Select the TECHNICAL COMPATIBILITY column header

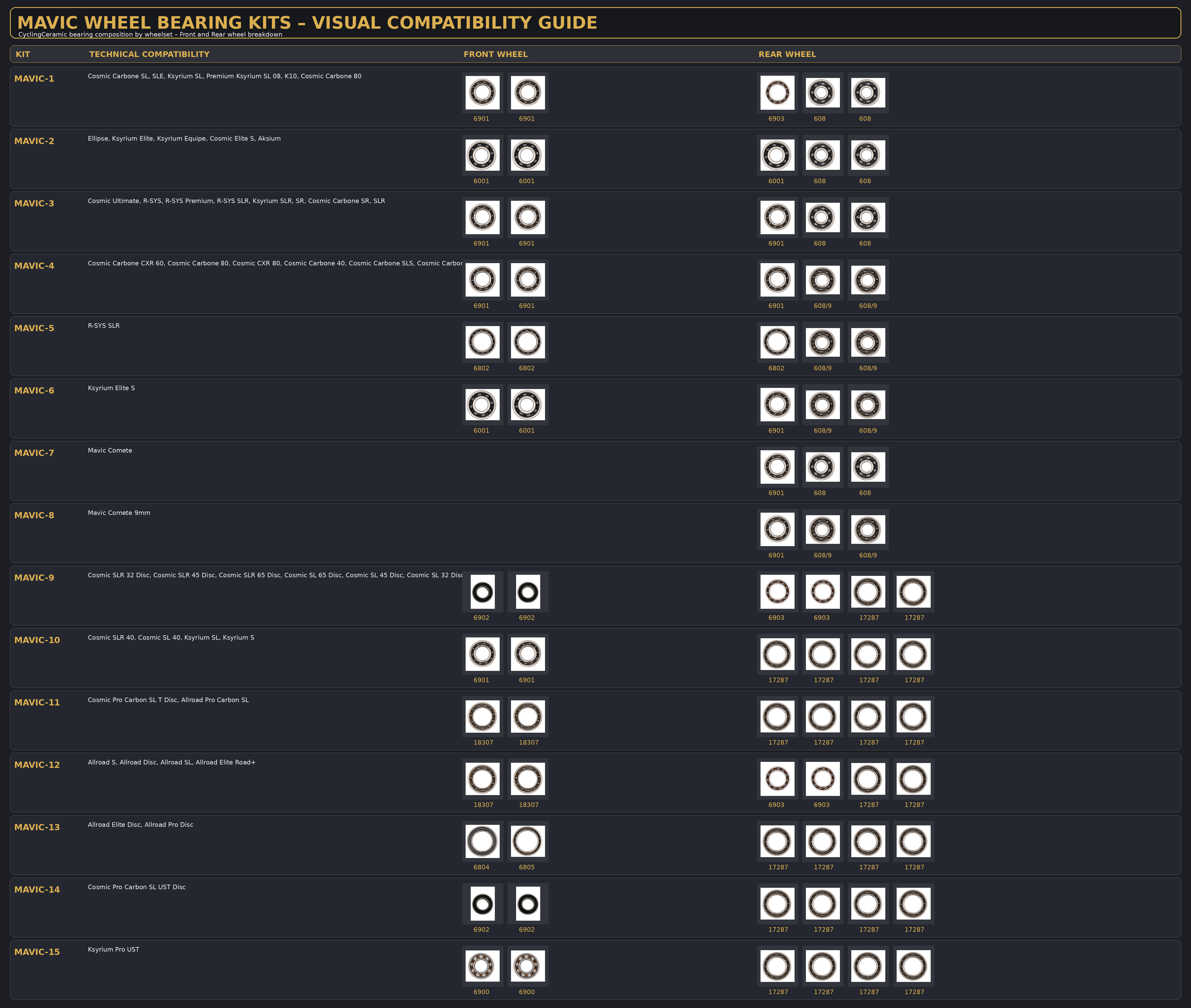click(149, 54)
